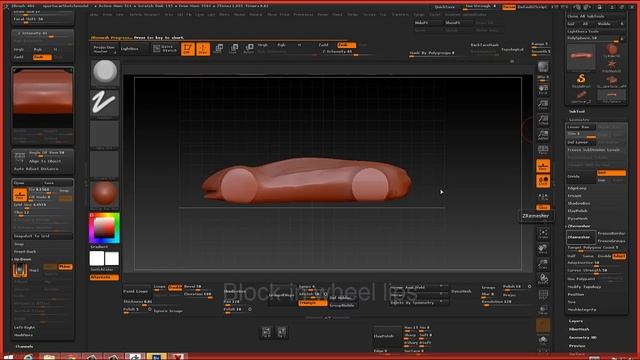640x360 pixels.
Task: Open the Alpha menu
Action: click(x=94, y=14)
